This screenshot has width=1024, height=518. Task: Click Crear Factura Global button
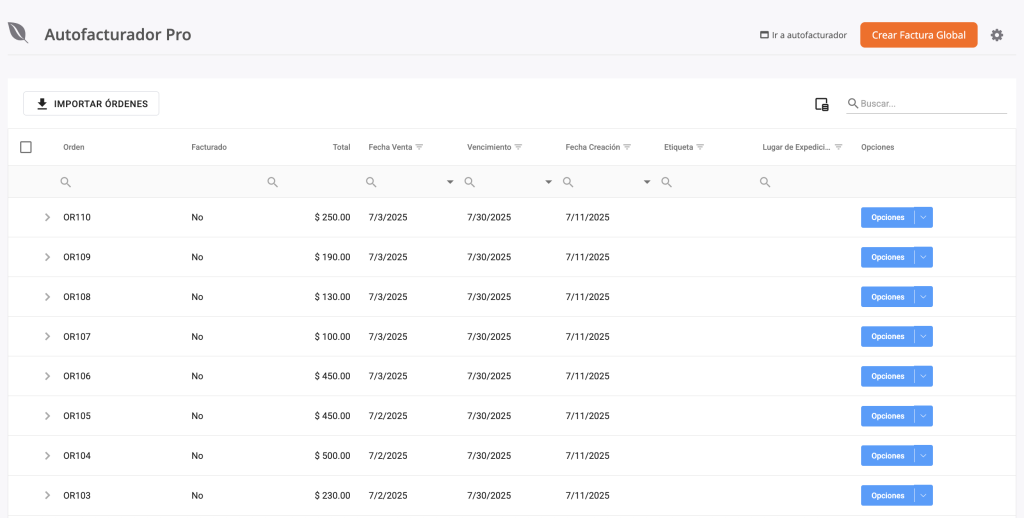tap(918, 35)
